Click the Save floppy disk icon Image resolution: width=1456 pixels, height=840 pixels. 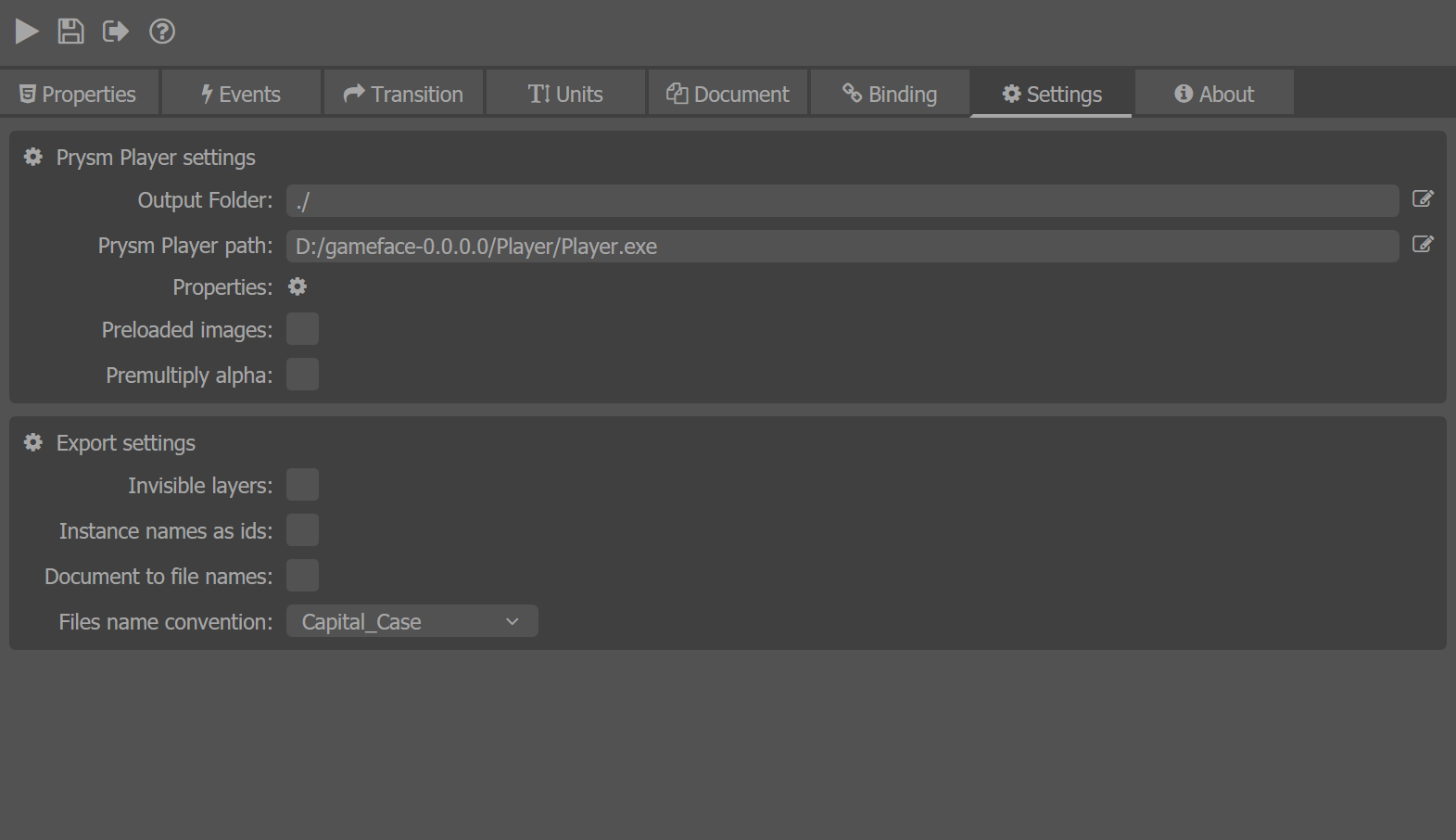[x=70, y=32]
